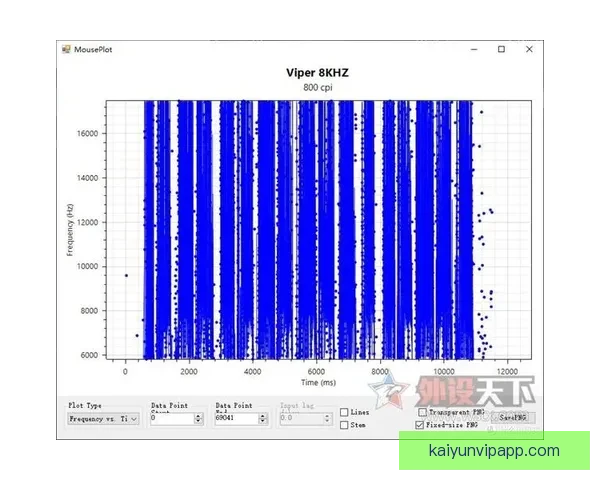Viewport: 600px width, 480px height.
Task: Click the 14000 y-axis tick label
Action: tap(88, 178)
